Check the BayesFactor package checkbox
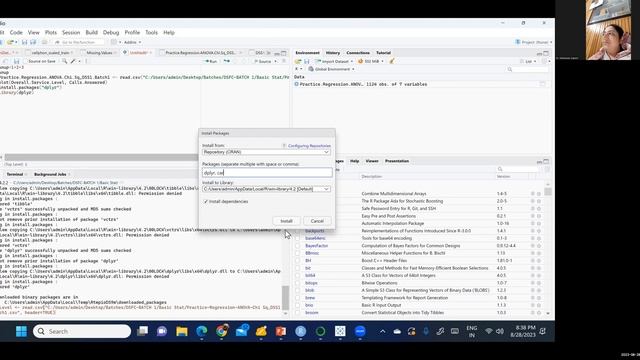 pos(297,246)
